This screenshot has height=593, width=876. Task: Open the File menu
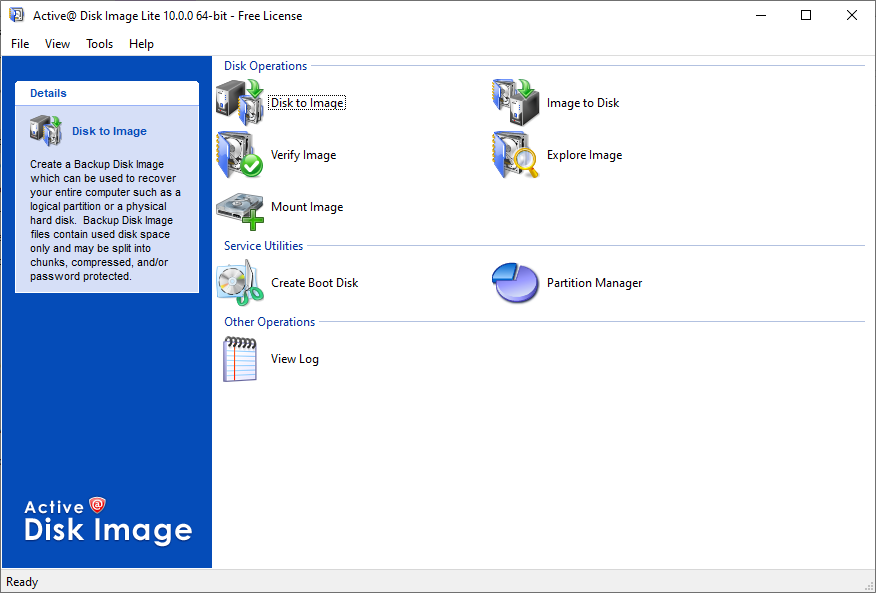click(x=20, y=44)
